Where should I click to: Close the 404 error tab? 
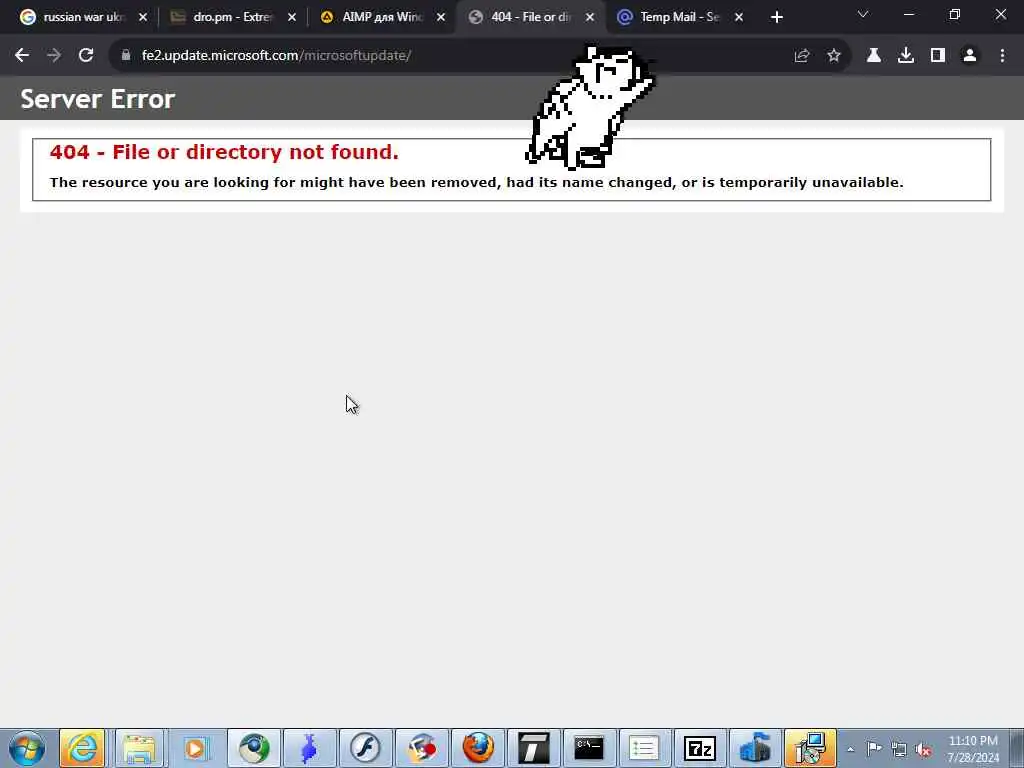[590, 18]
